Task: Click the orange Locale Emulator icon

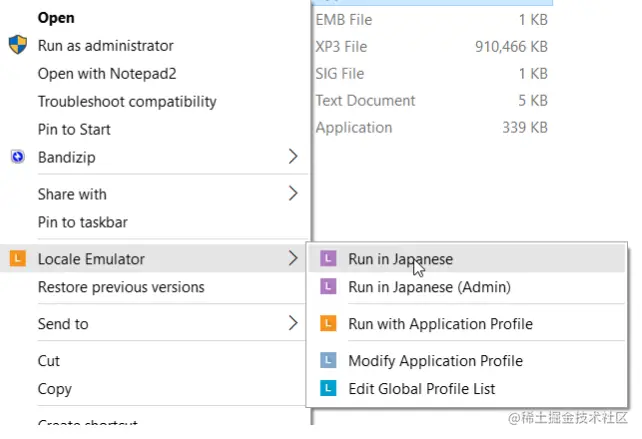Action: click(x=17, y=259)
